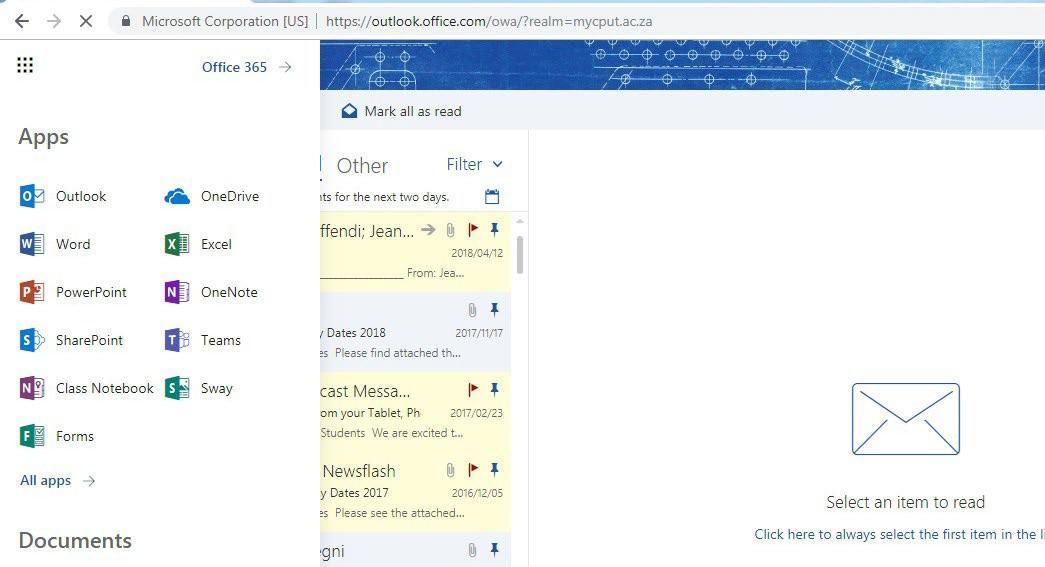
Task: Click the events for next two days text
Action: click(385, 197)
